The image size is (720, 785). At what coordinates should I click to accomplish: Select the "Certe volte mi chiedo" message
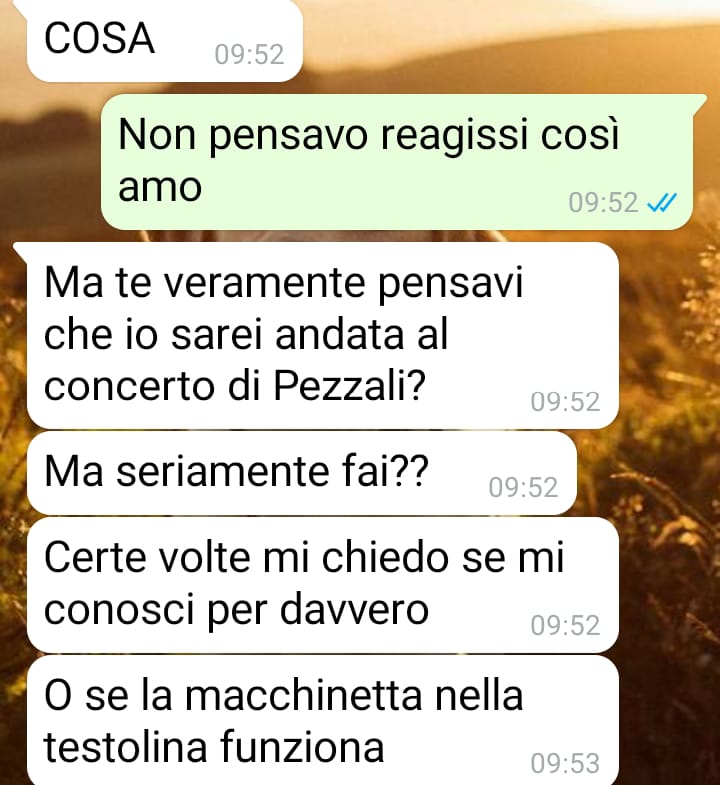[323, 585]
